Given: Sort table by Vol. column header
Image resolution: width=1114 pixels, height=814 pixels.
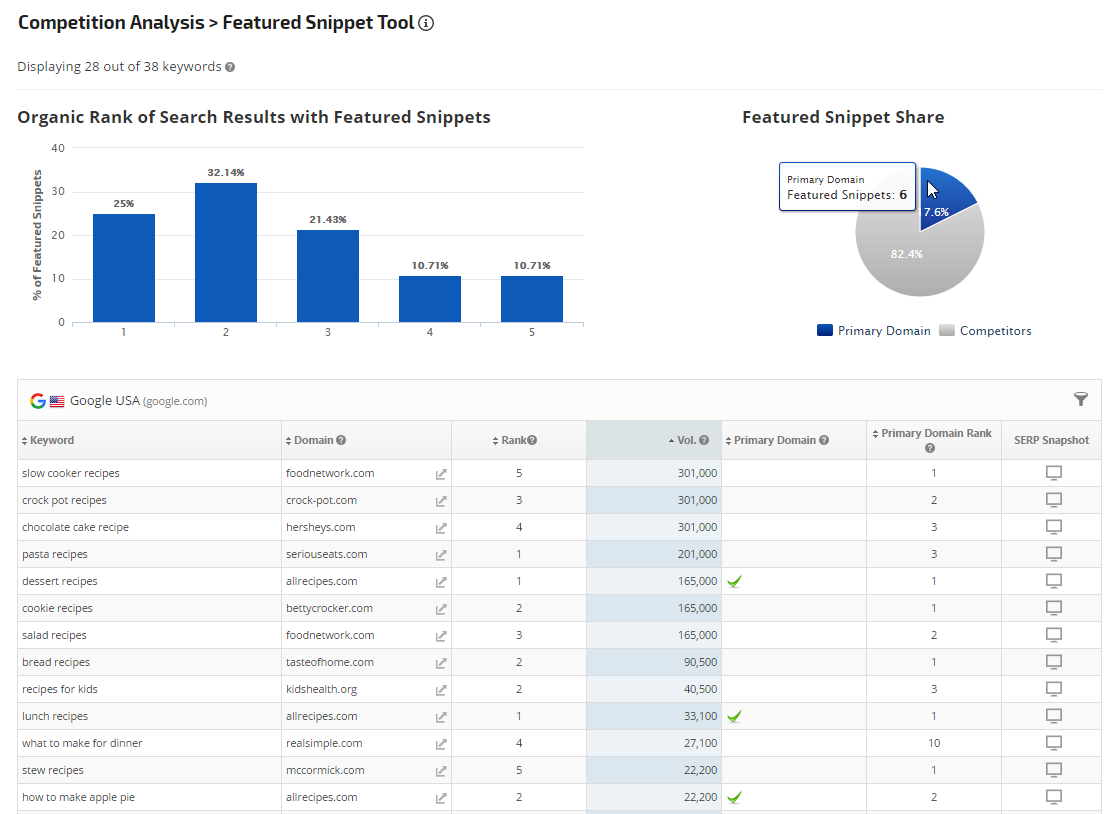Looking at the screenshot, I should click(684, 440).
